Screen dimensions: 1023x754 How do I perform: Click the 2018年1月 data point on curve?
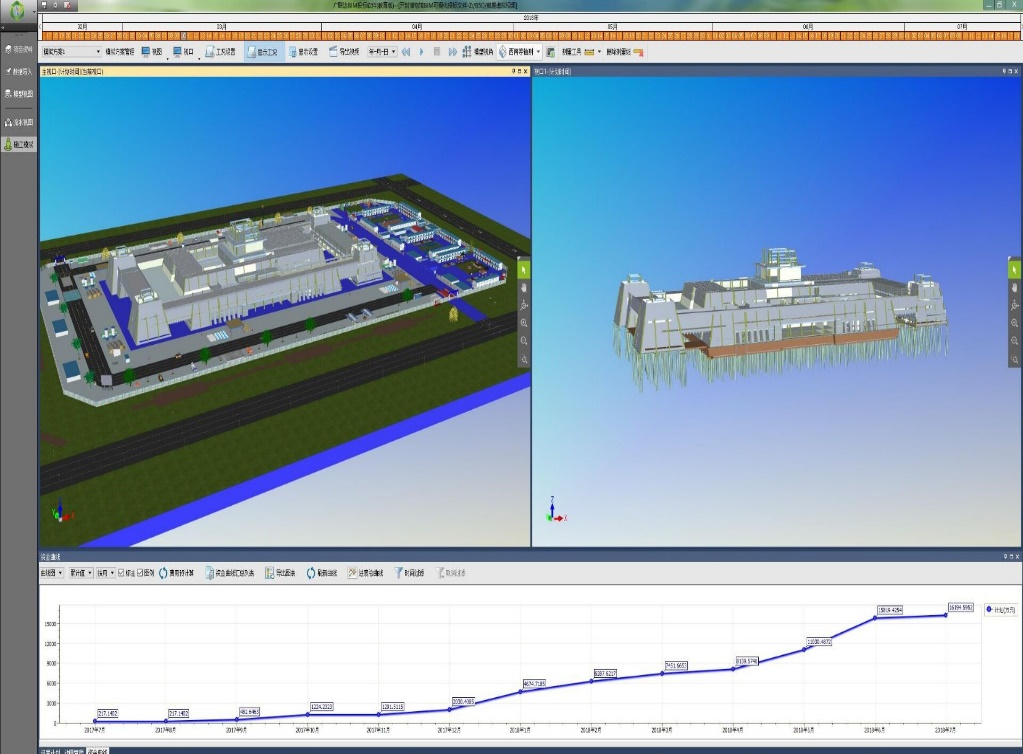(520, 691)
